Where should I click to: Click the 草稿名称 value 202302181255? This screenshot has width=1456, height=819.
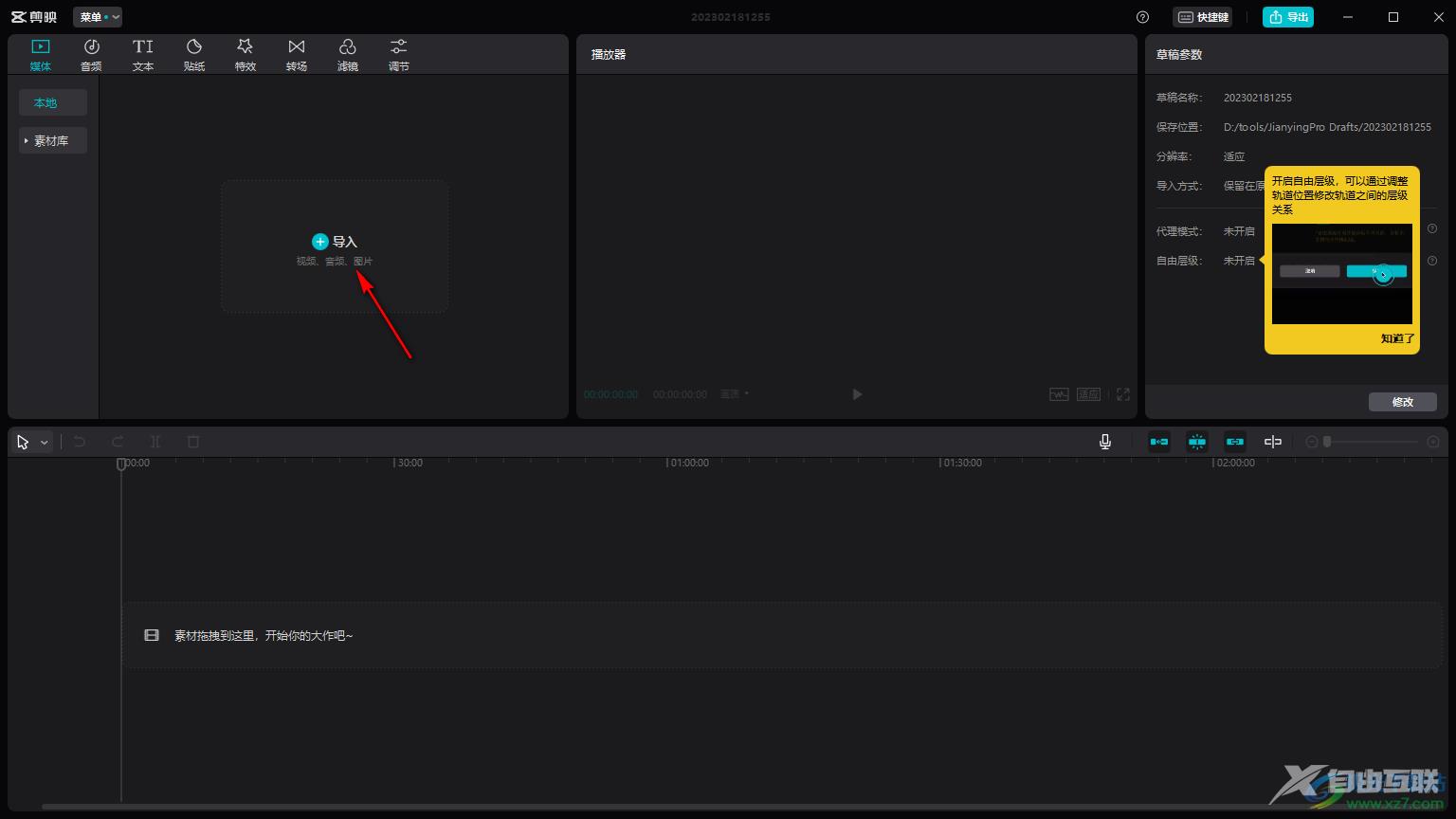pos(1258,98)
